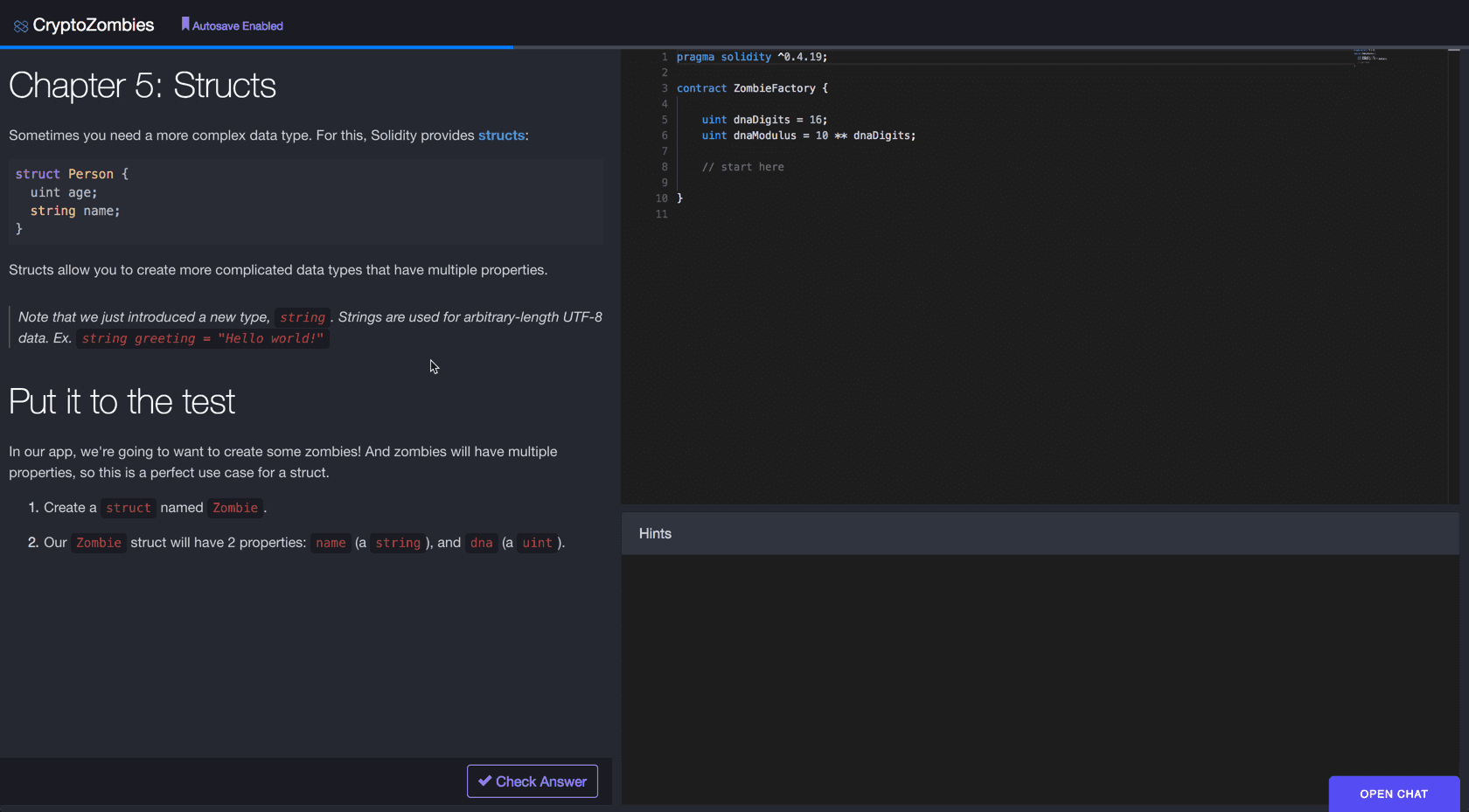The height and width of the screenshot is (812, 1469).
Task: Click the checkmark icon in Check Answer
Action: (x=484, y=781)
